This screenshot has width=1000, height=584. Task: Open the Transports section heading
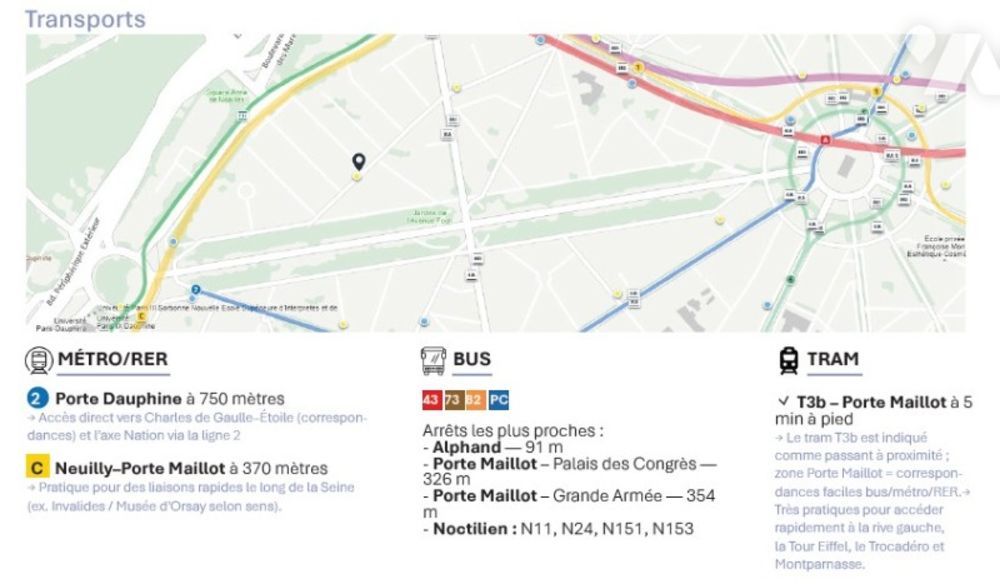pyautogui.click(x=85, y=19)
